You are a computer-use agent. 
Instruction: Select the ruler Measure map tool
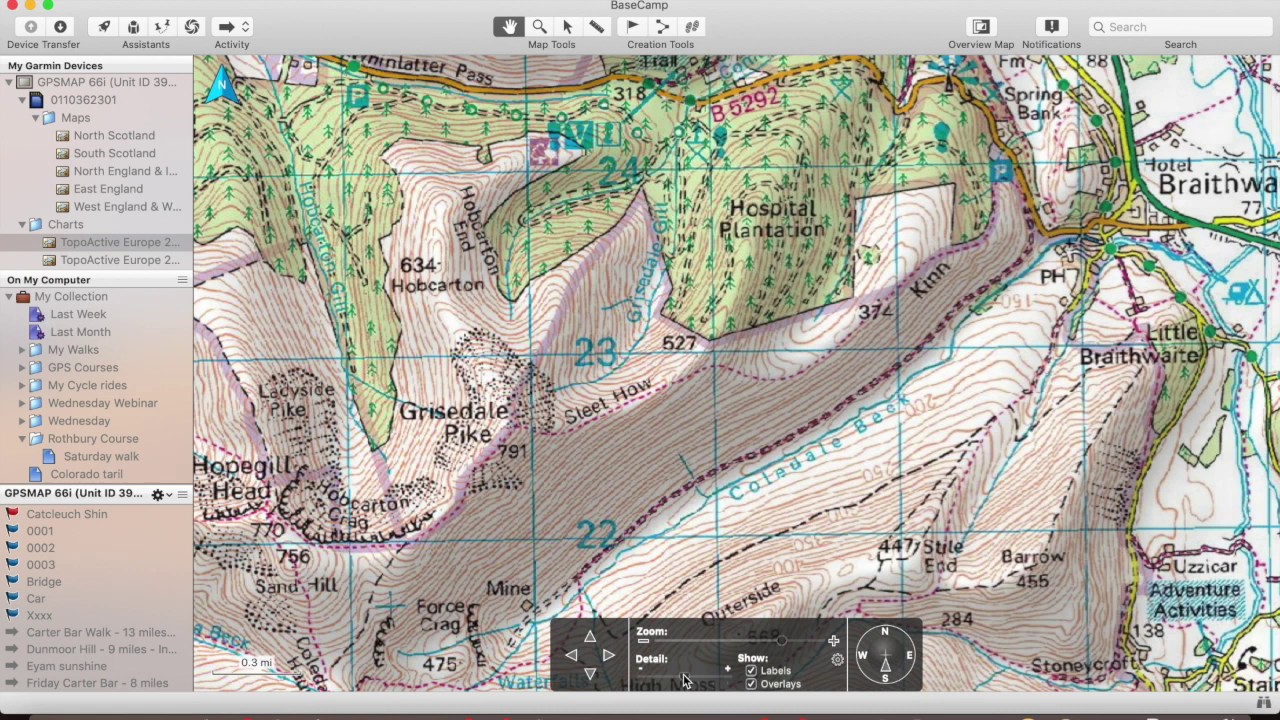click(x=596, y=27)
